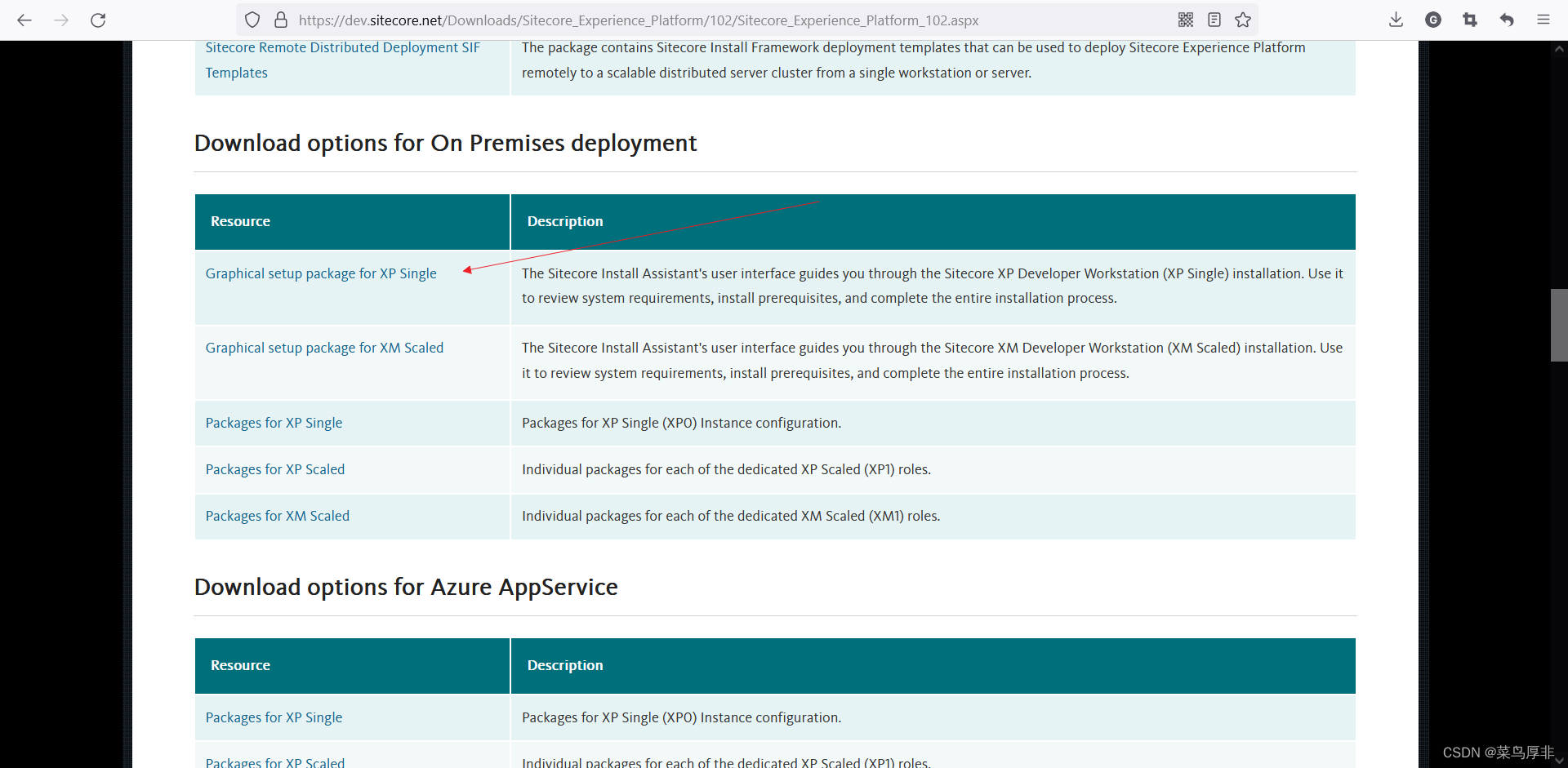1568x768 pixels.
Task: Go back to the previous page
Action: click(24, 20)
